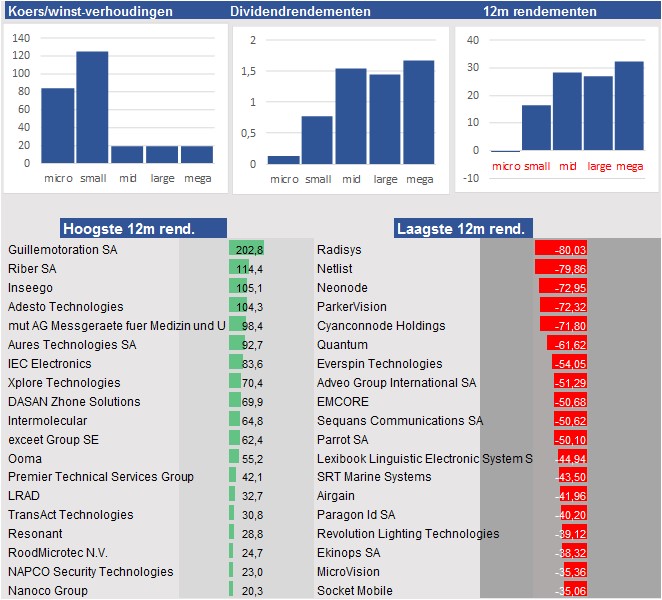Select the Inseego cell
662x600 pixels.
pyautogui.click(x=30, y=288)
